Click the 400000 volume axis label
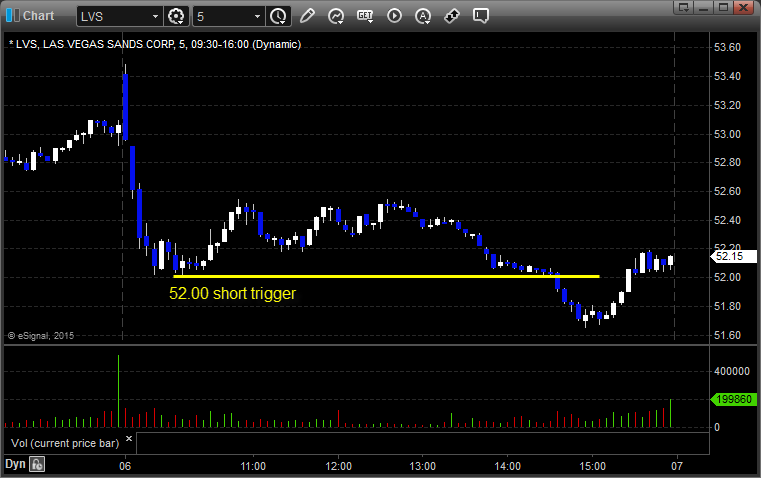This screenshot has height=478, width=761. pos(732,371)
